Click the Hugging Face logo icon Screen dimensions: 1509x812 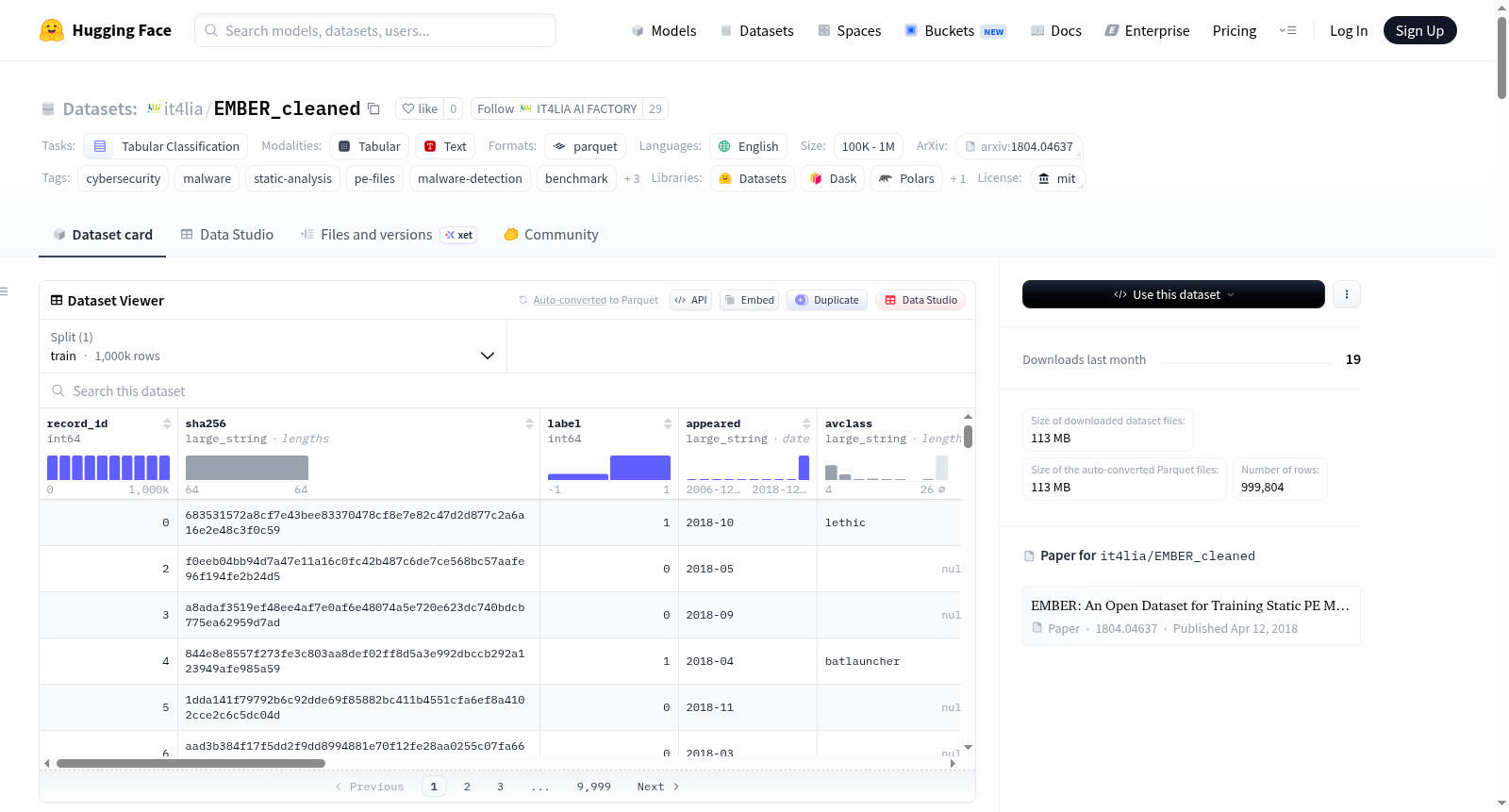click(52, 30)
